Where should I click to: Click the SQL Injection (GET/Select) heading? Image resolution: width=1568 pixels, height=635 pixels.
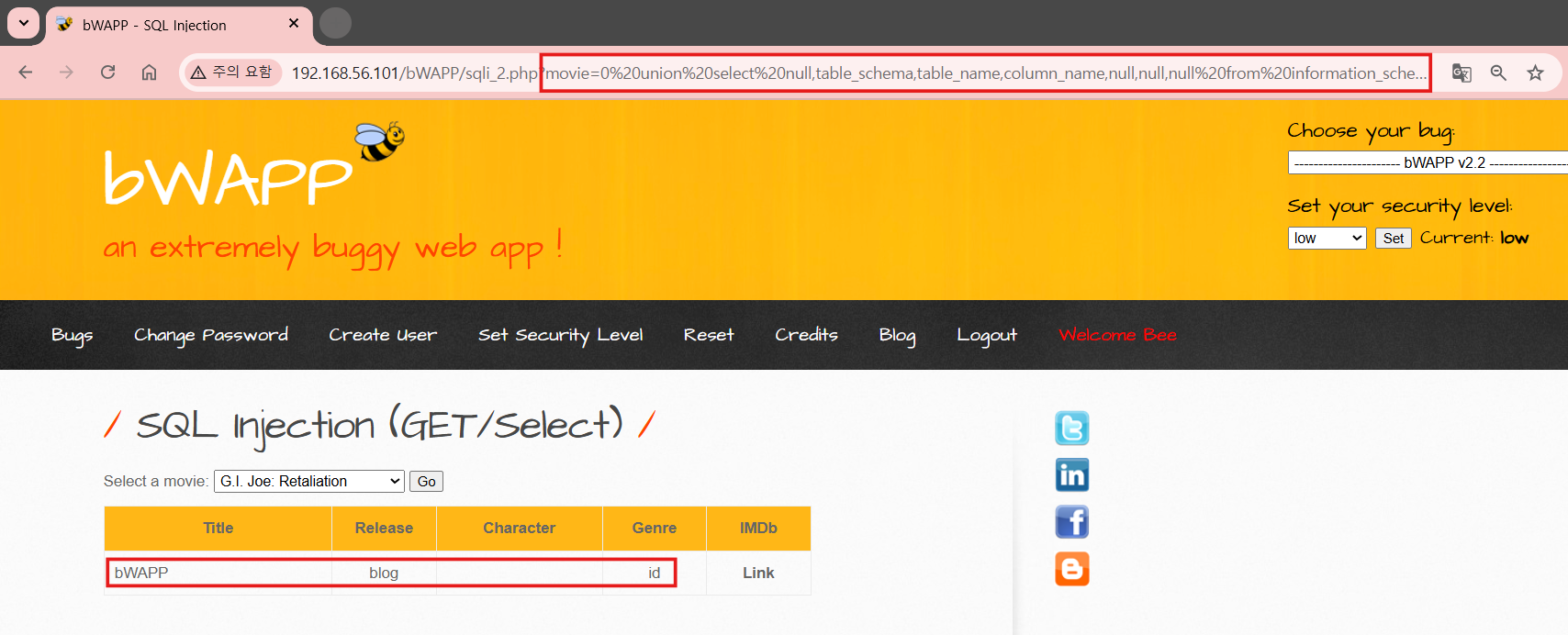pos(379,425)
